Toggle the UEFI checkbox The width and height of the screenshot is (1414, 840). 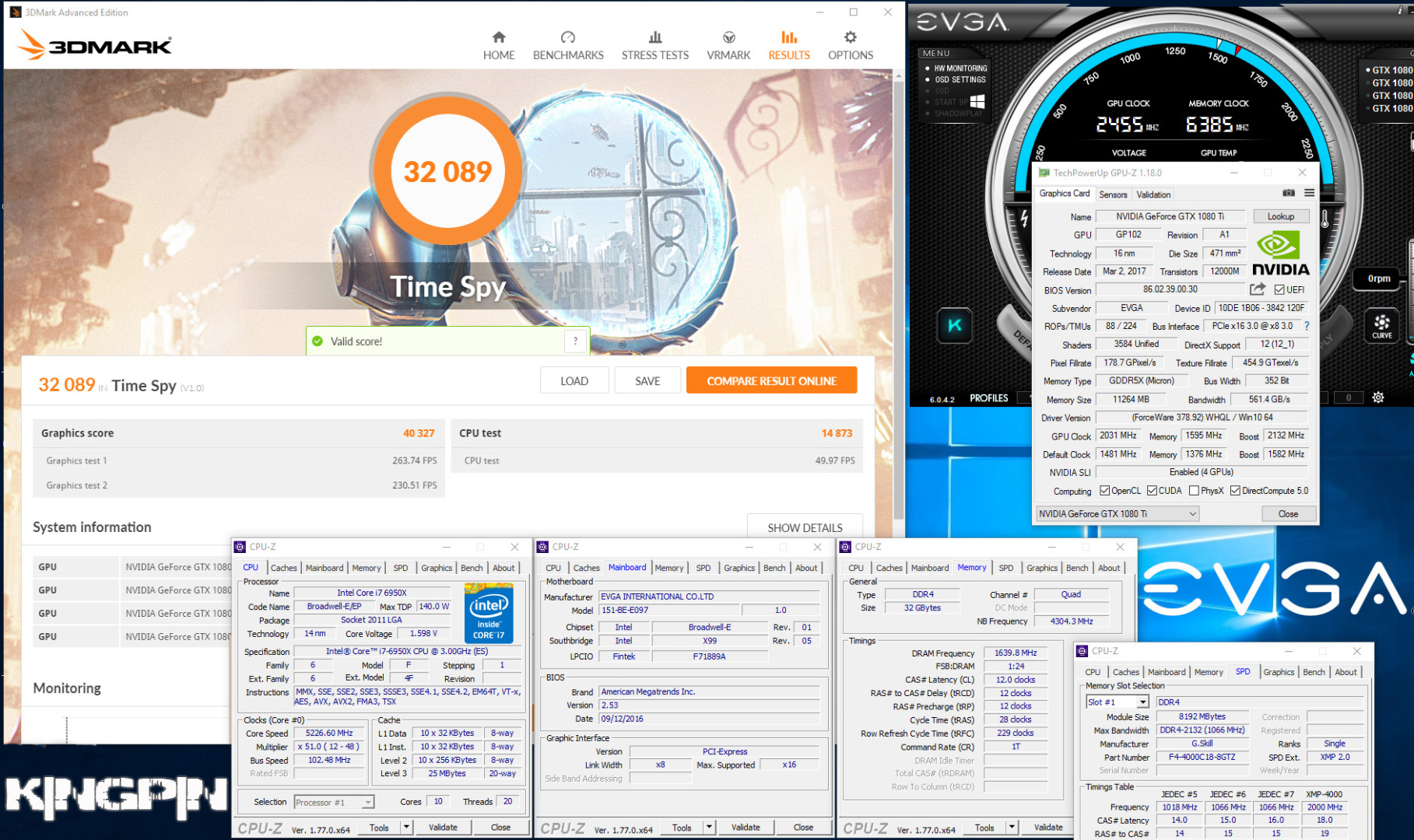[x=1279, y=290]
